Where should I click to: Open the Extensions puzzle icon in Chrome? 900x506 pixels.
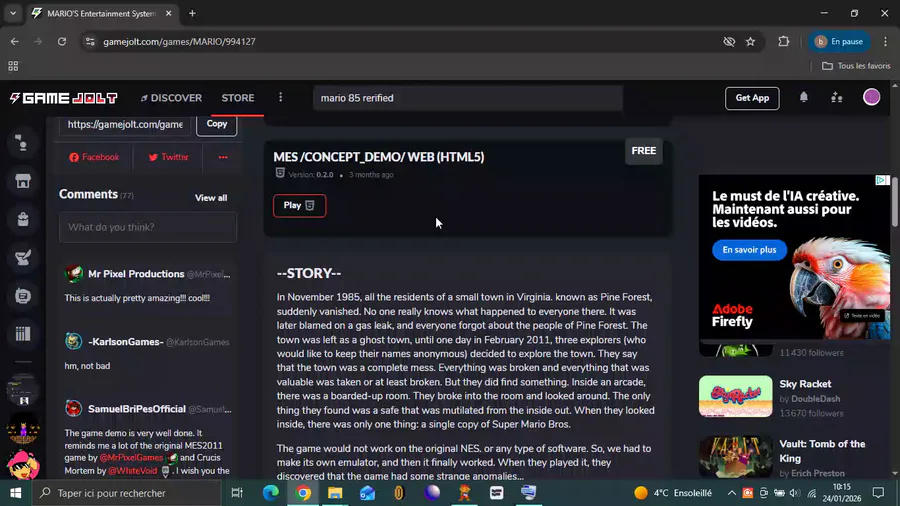point(783,41)
